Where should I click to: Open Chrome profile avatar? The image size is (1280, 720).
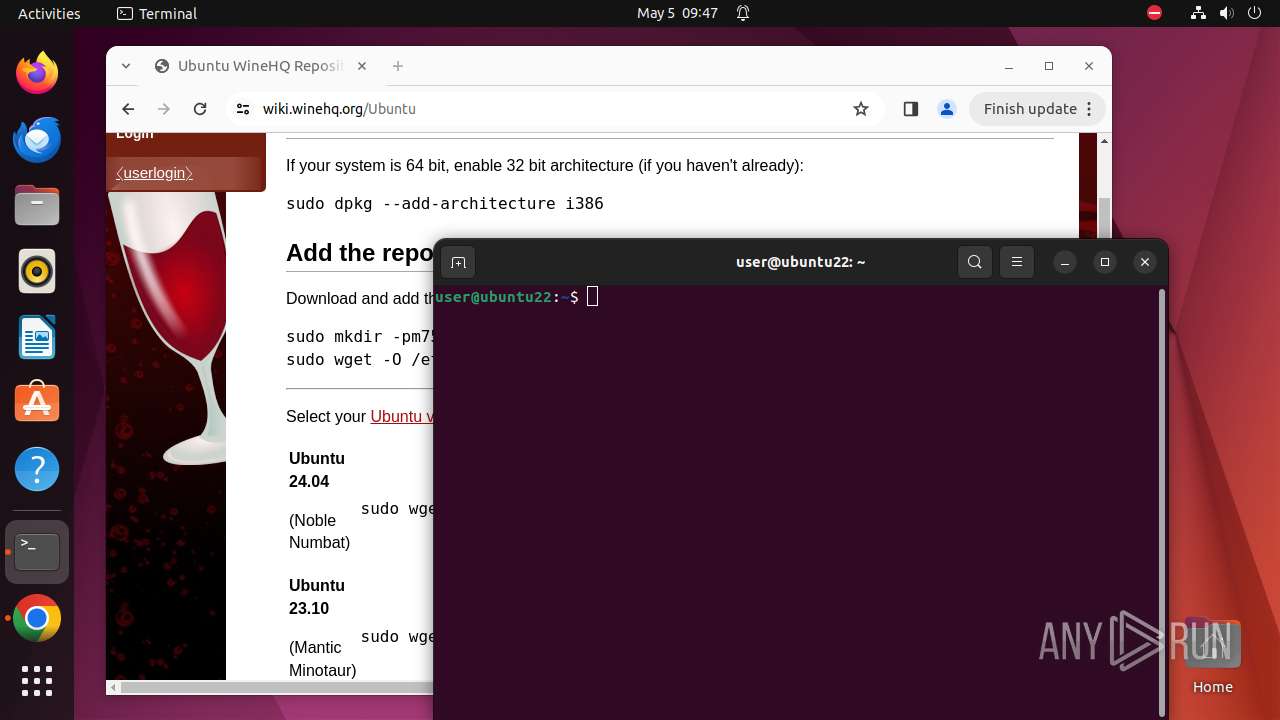947,109
